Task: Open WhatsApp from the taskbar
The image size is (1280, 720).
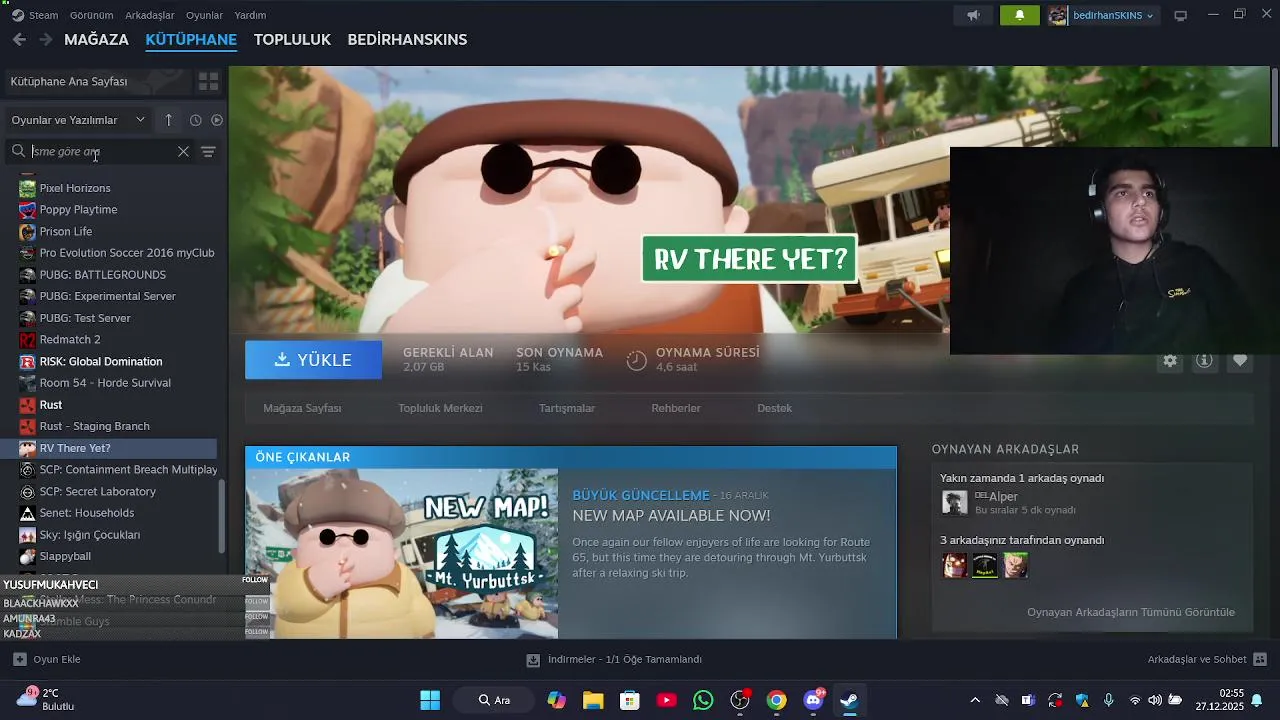Action: coord(703,700)
